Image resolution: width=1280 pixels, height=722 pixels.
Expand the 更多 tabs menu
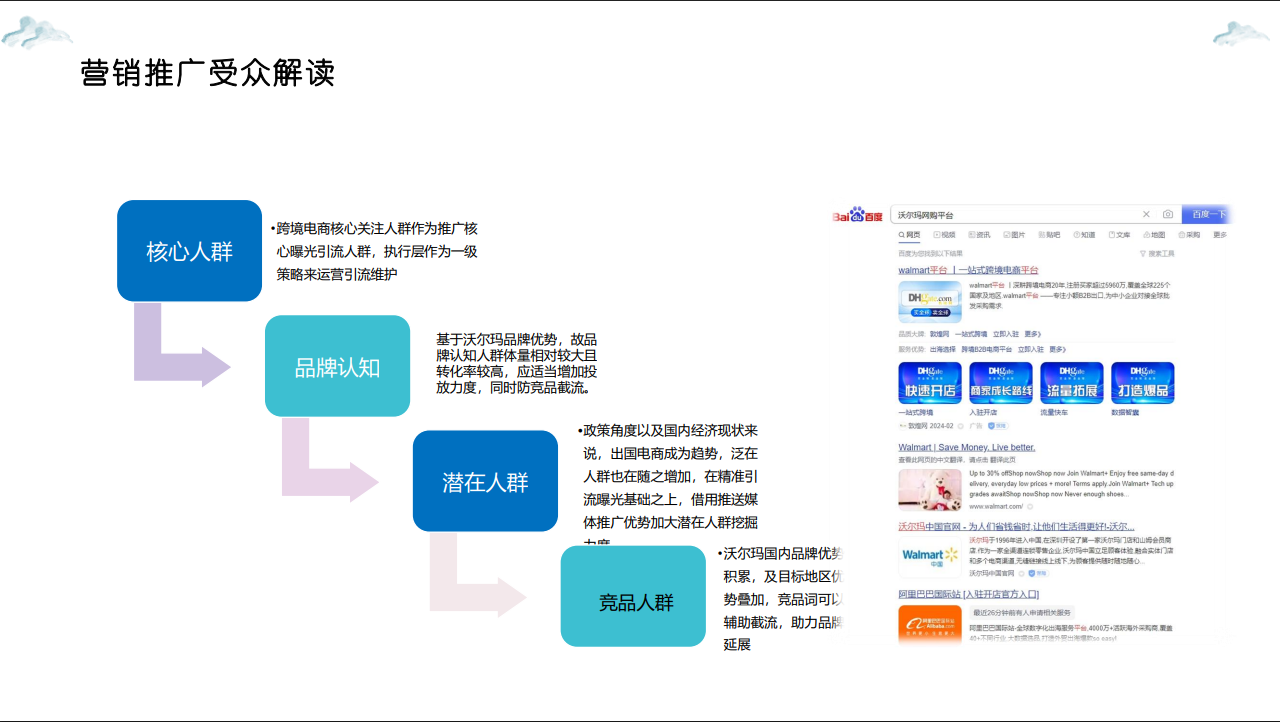tap(1220, 235)
